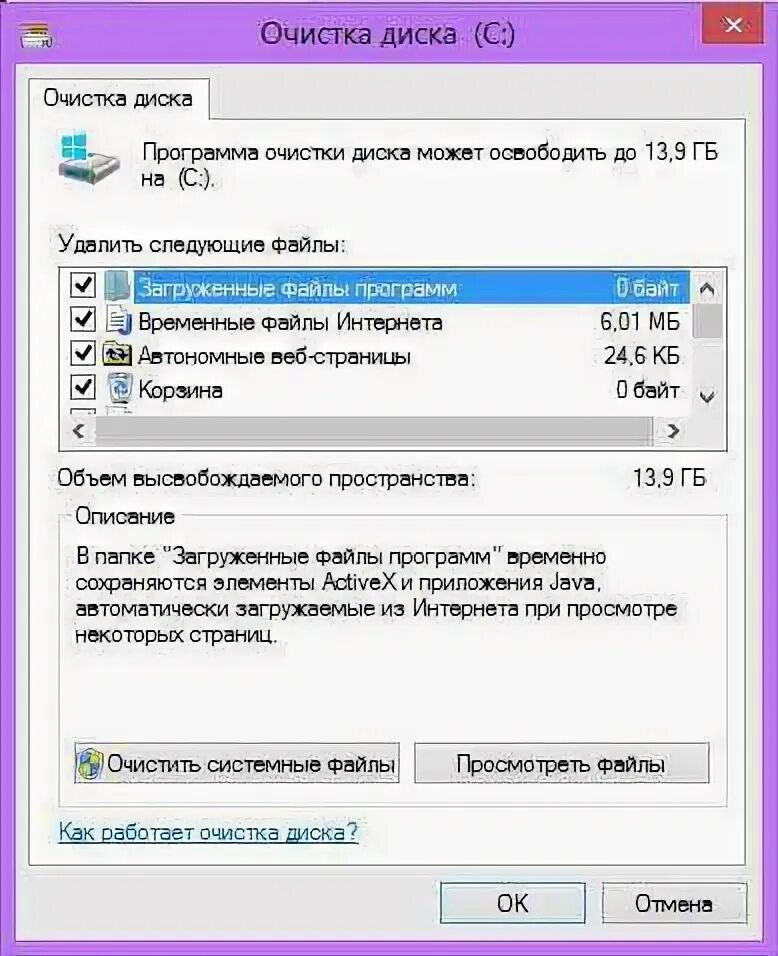Click the Загруженные файлы программ folder icon
This screenshot has width=778, height=956.
pos(118,286)
